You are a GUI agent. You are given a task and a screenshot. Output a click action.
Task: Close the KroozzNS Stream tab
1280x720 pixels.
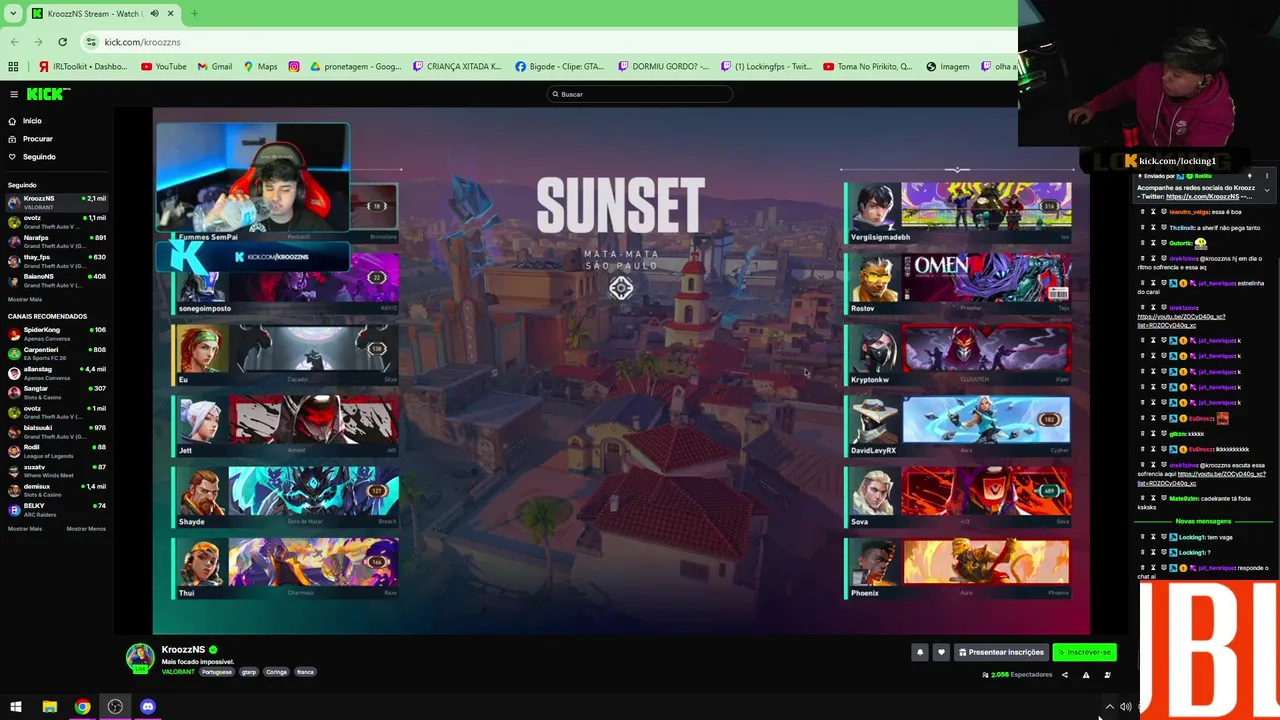(170, 14)
